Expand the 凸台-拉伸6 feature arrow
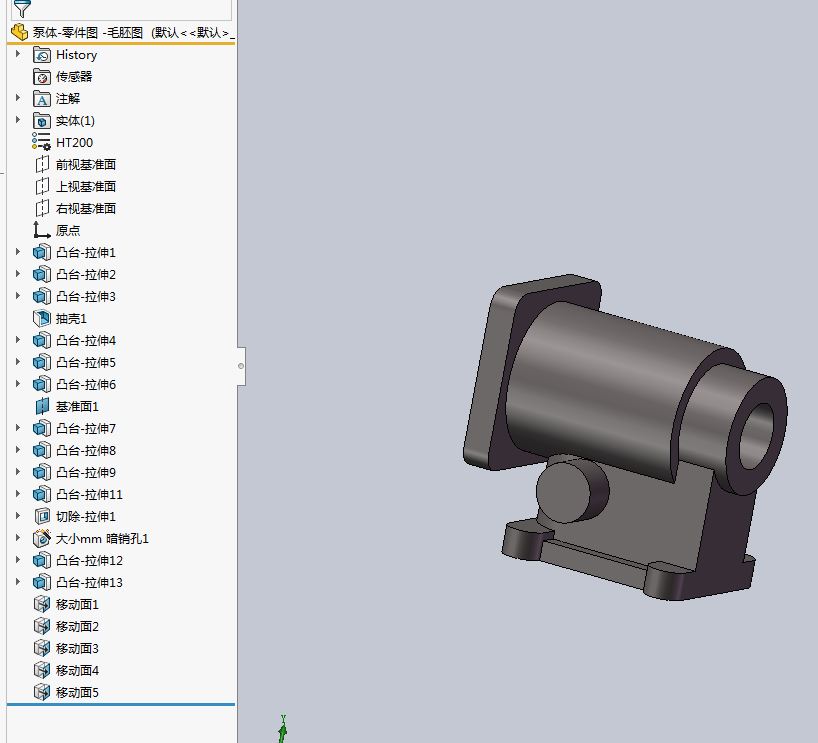The width and height of the screenshot is (818, 743). point(18,384)
